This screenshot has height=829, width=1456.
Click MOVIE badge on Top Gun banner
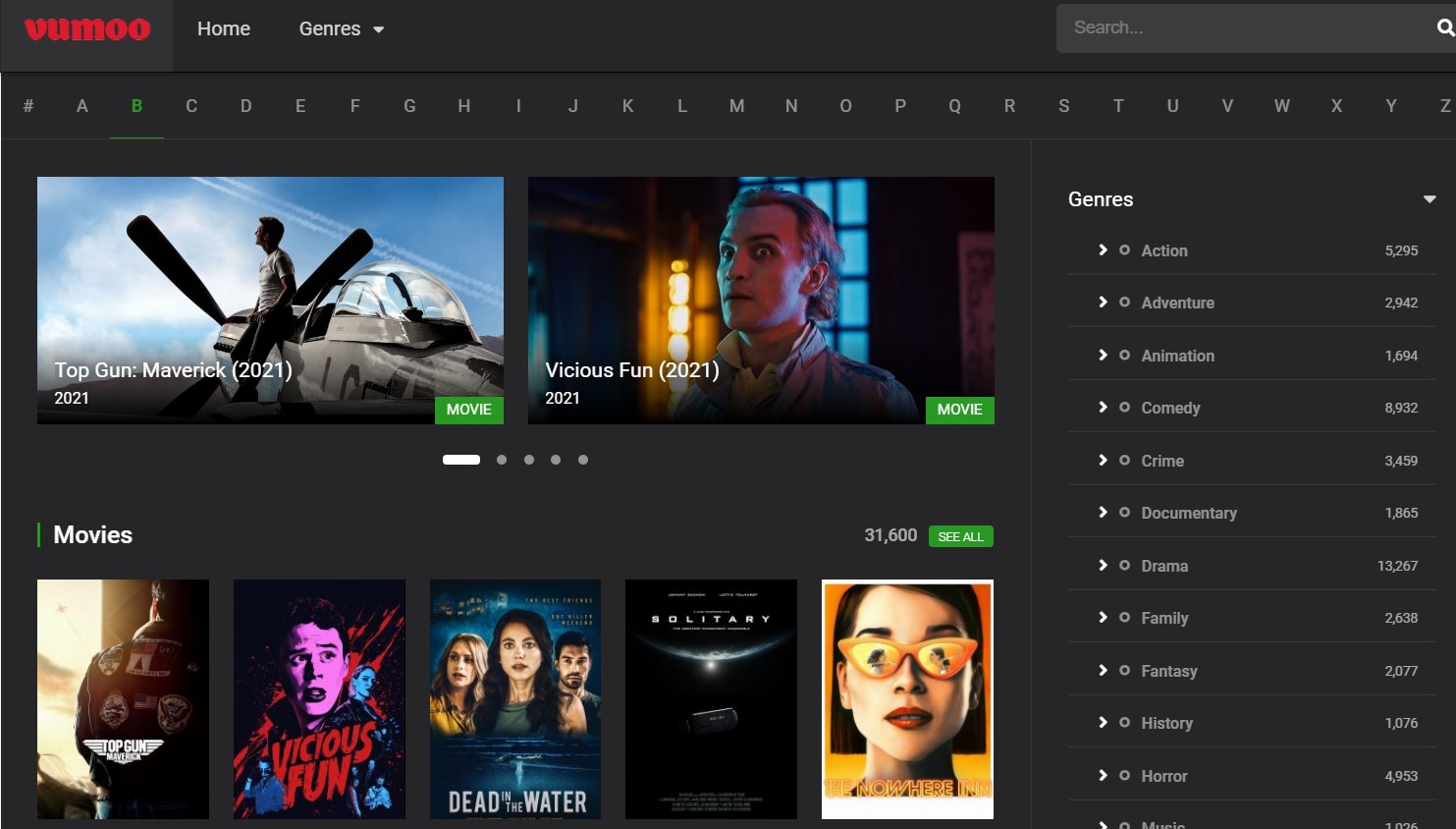[469, 410]
